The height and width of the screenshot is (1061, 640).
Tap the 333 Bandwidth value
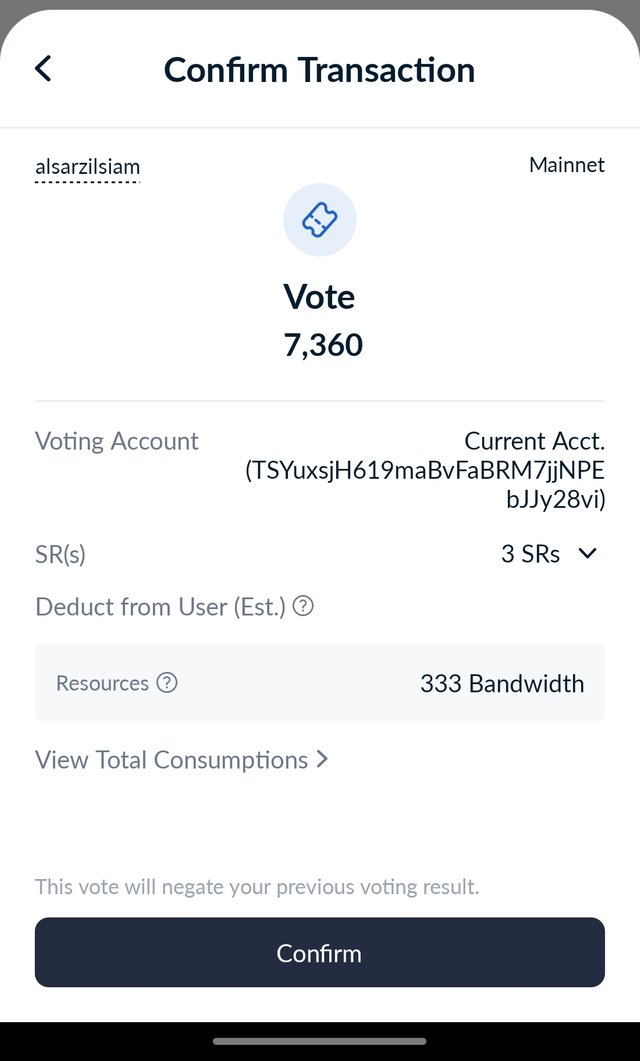tap(502, 683)
